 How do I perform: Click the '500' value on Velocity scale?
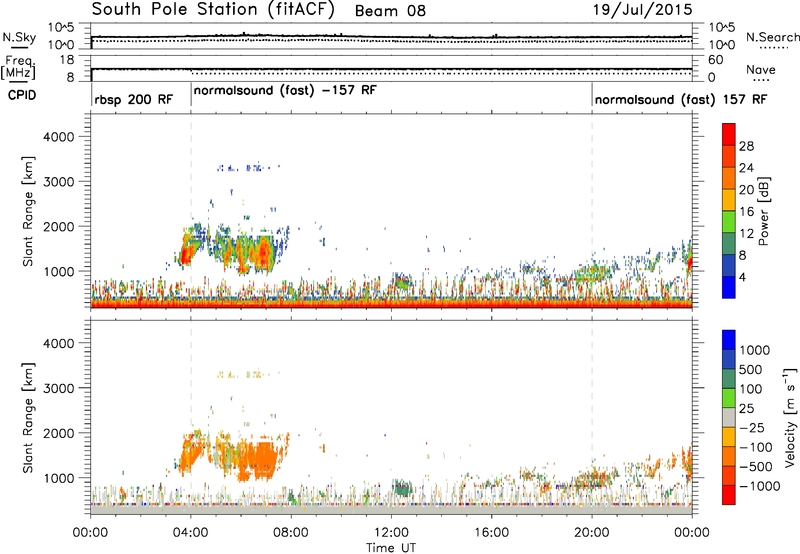[x=750, y=369]
